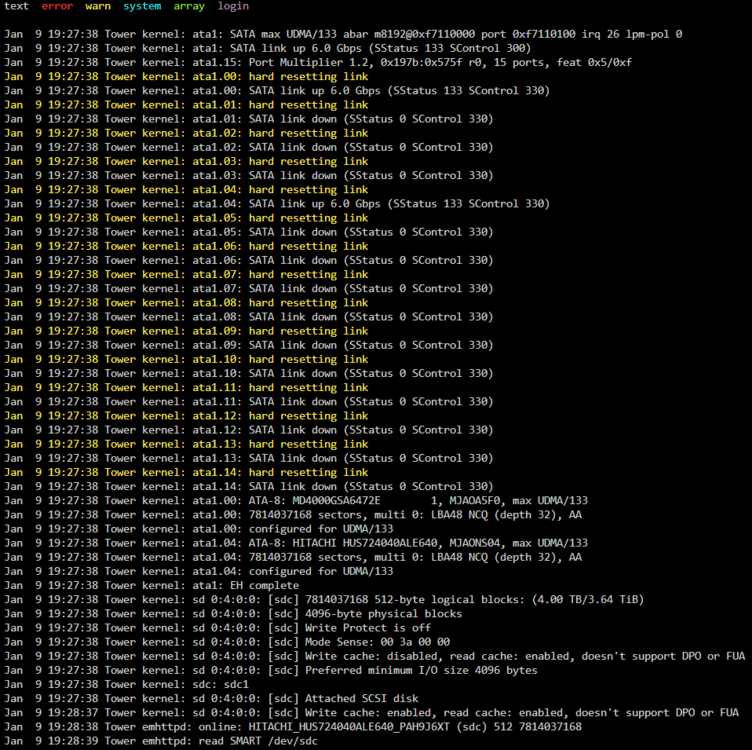The height and width of the screenshot is (750, 752).
Task: Click 'ata1.01: SATA link down' line
Action: coord(248,119)
